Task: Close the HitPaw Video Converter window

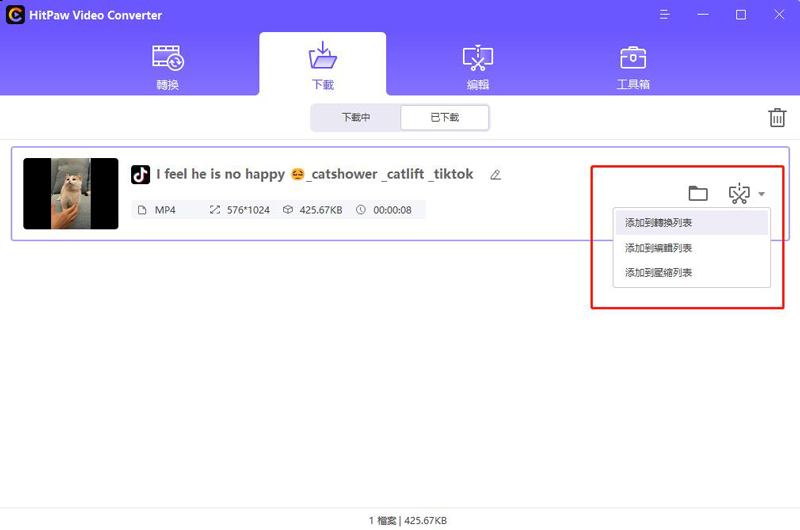Action: coord(779,15)
